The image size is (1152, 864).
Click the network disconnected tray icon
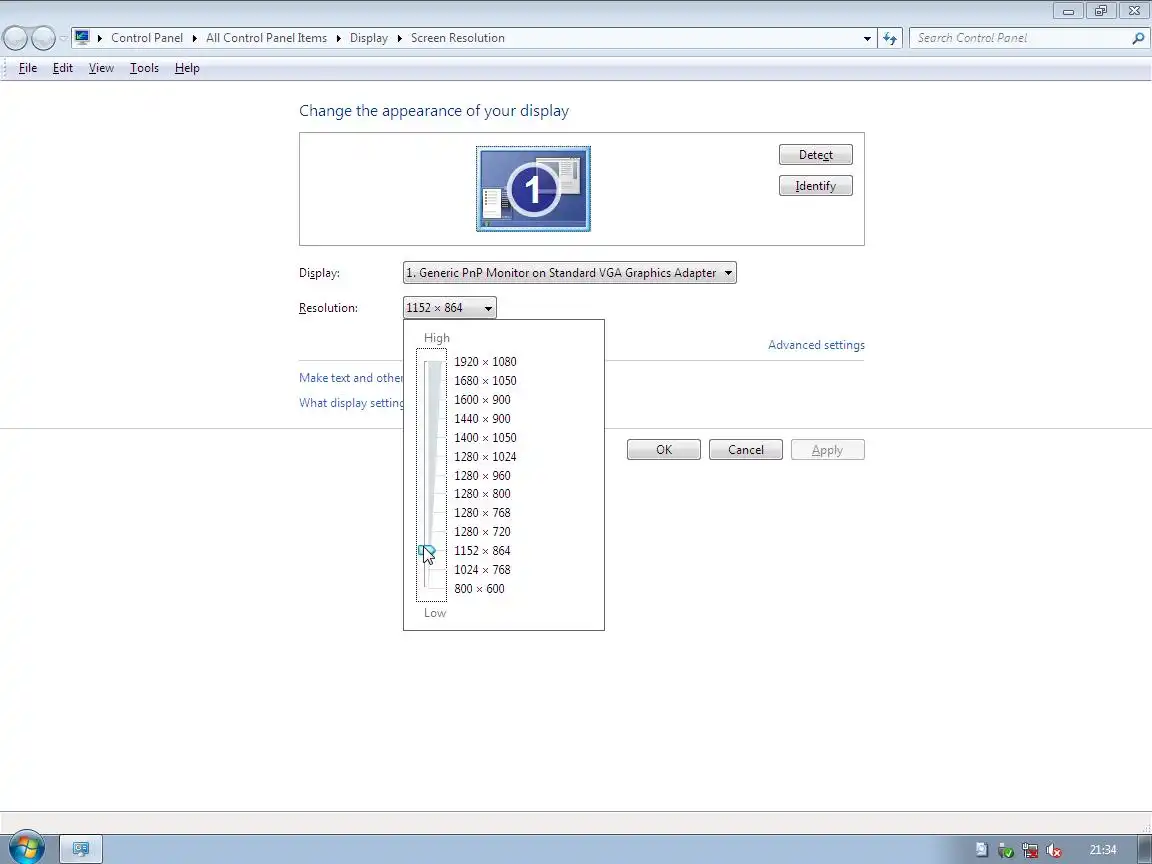1030,850
